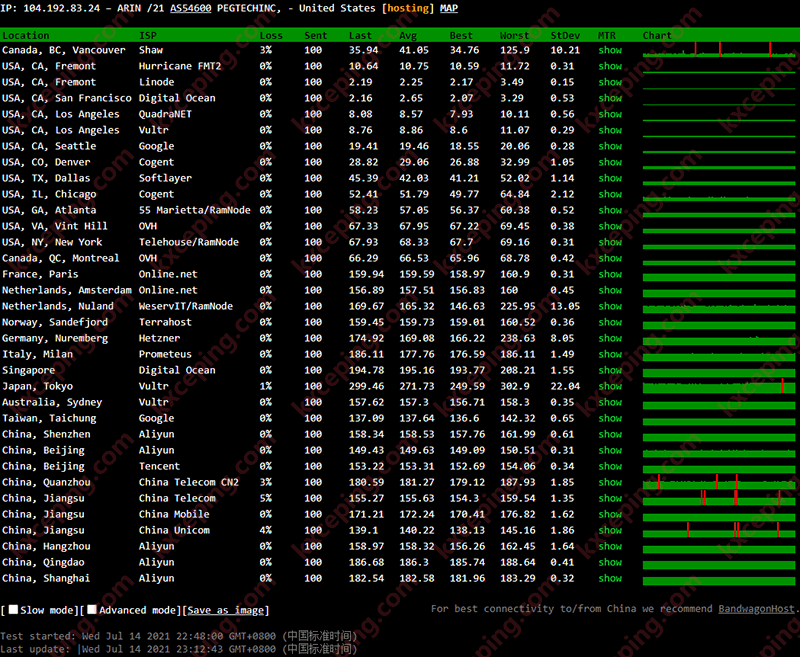The height and width of the screenshot is (657, 800).
Task: Click the Vancouver Shaw ping chart
Action: coord(719,50)
